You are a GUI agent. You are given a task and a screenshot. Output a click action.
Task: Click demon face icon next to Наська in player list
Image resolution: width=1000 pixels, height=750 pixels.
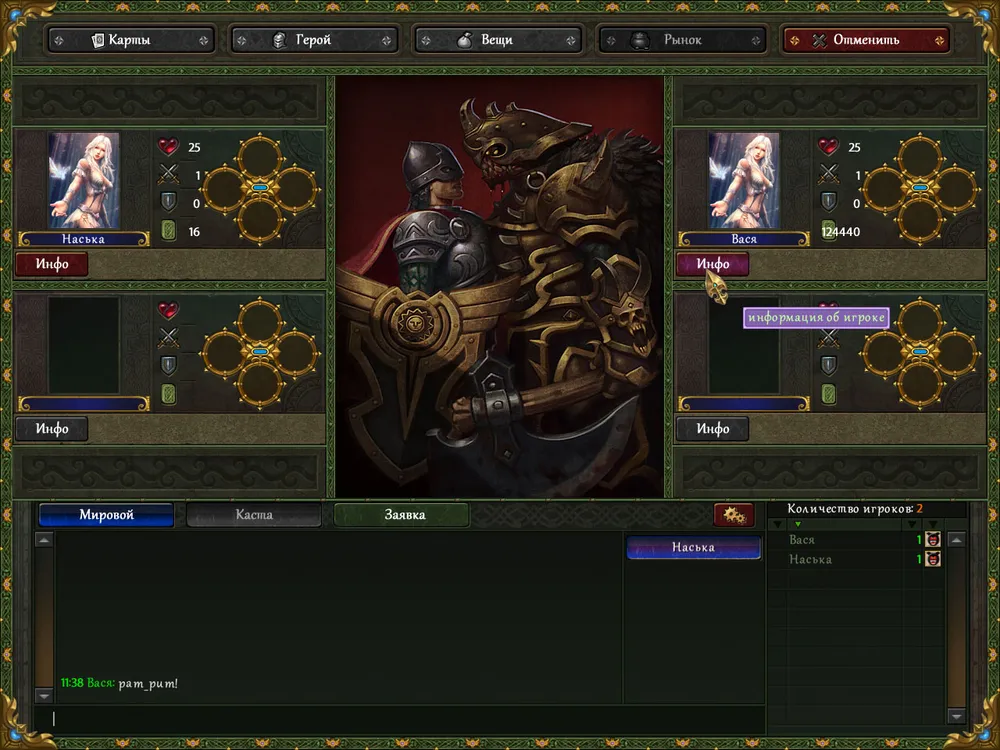coord(933,559)
